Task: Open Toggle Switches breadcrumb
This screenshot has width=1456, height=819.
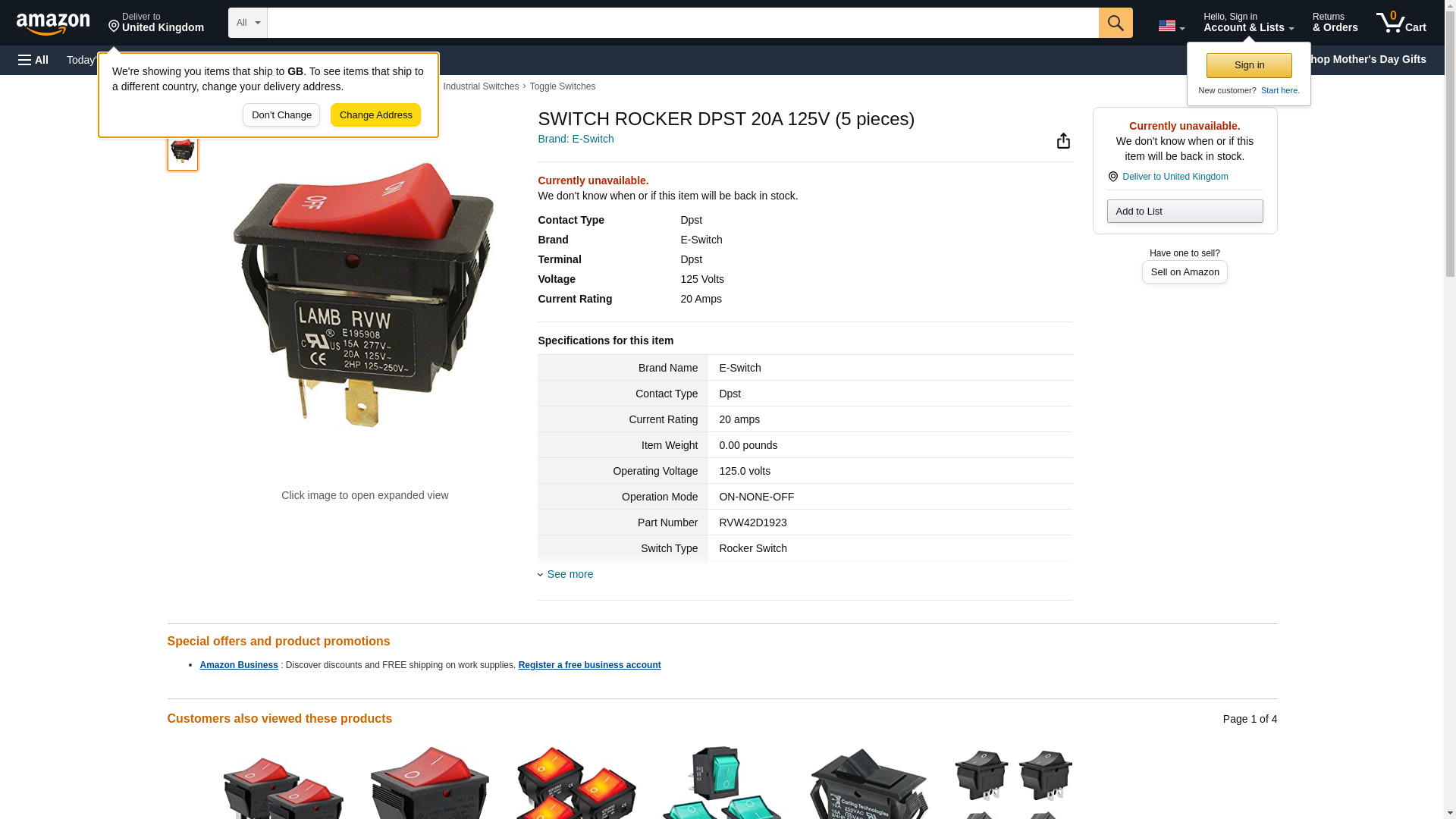Action: coord(562,86)
